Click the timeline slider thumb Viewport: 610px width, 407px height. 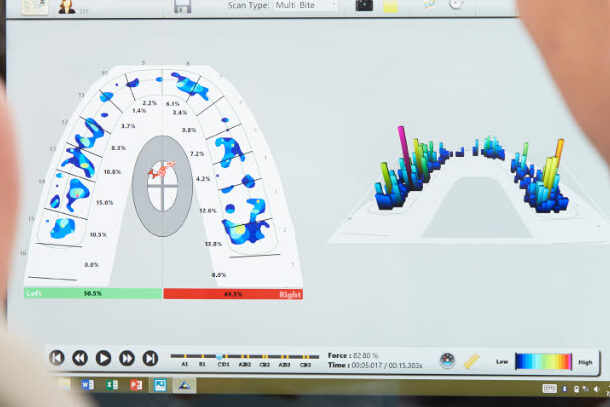tap(219, 356)
